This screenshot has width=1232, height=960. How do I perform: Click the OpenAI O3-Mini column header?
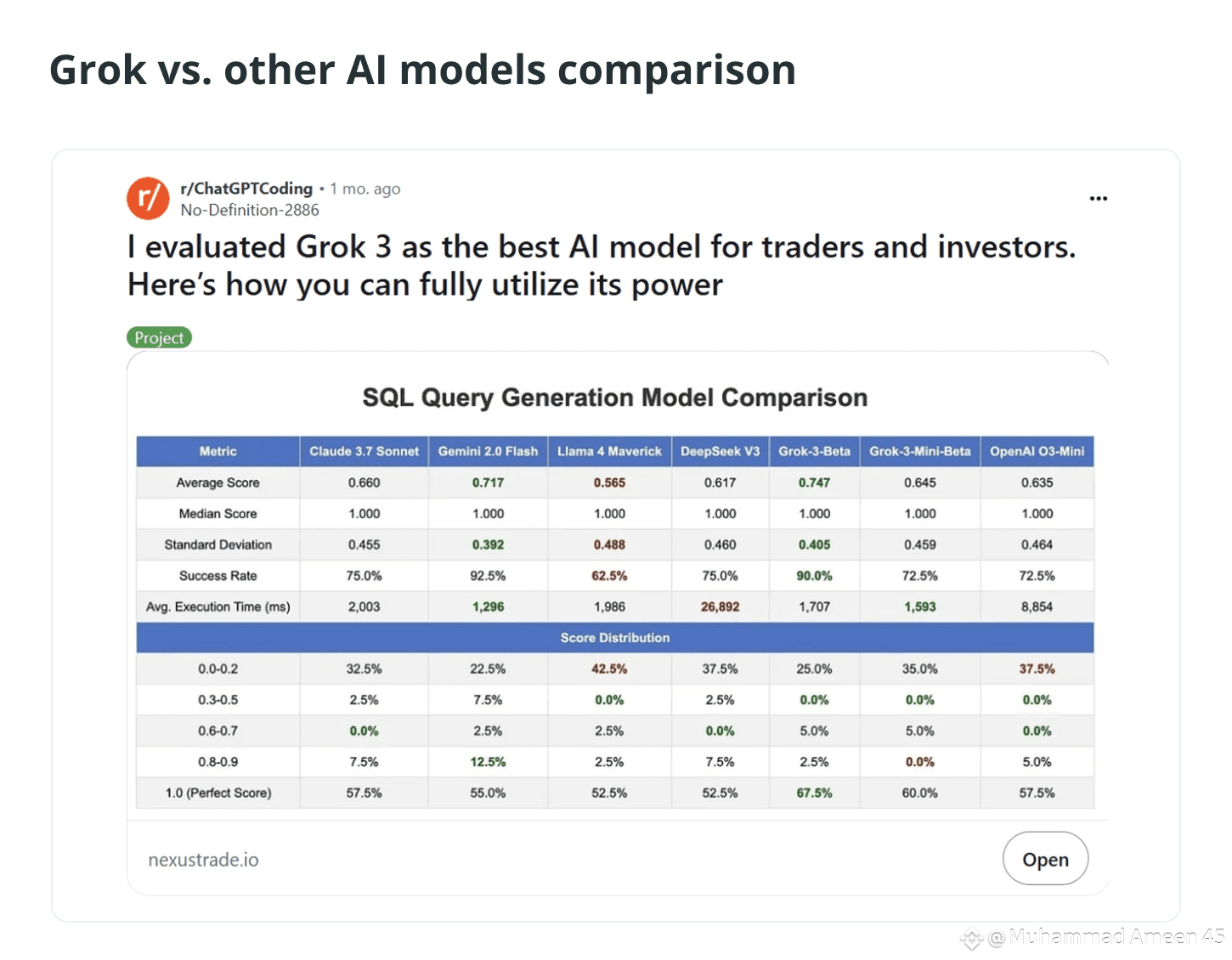click(1037, 451)
